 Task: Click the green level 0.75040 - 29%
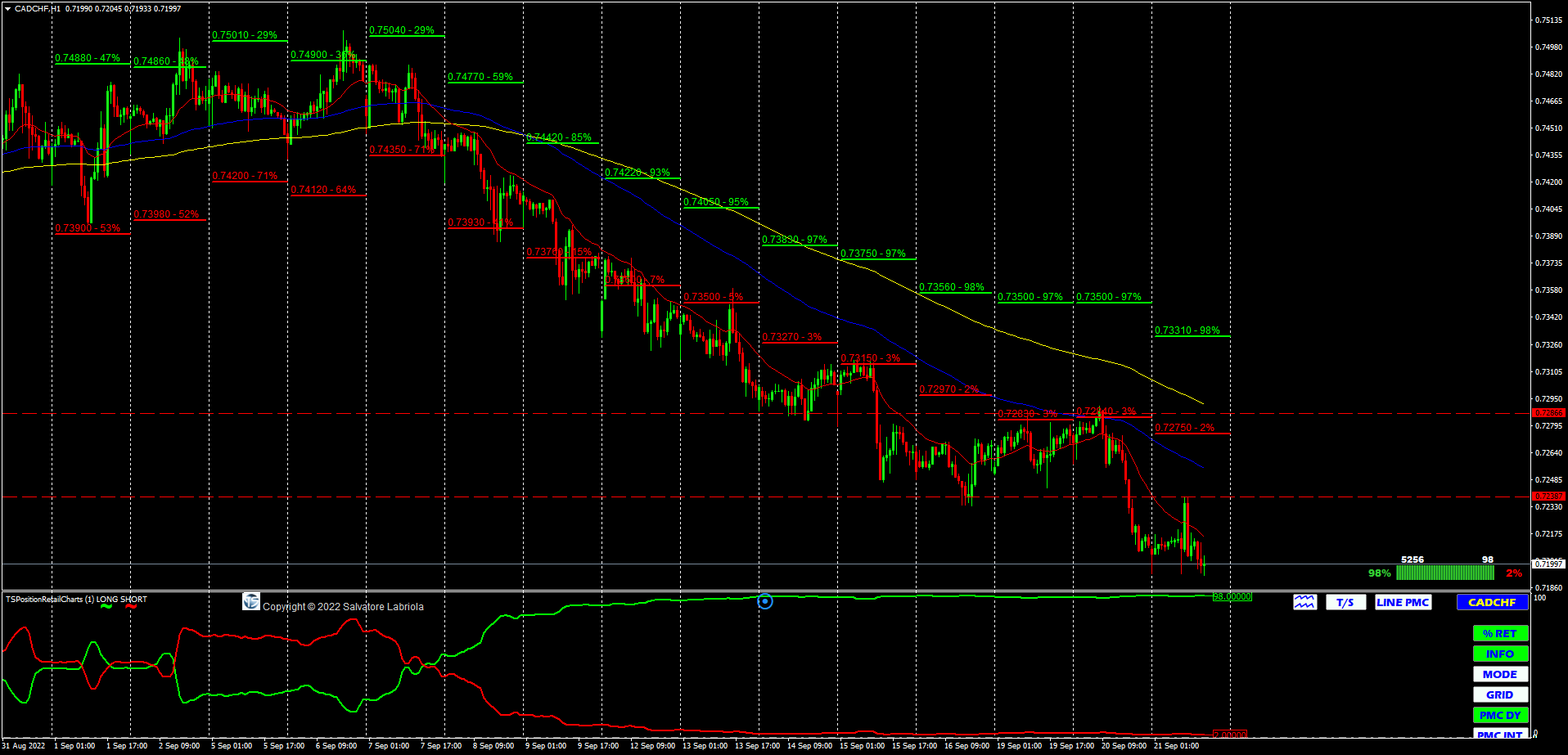(x=402, y=30)
